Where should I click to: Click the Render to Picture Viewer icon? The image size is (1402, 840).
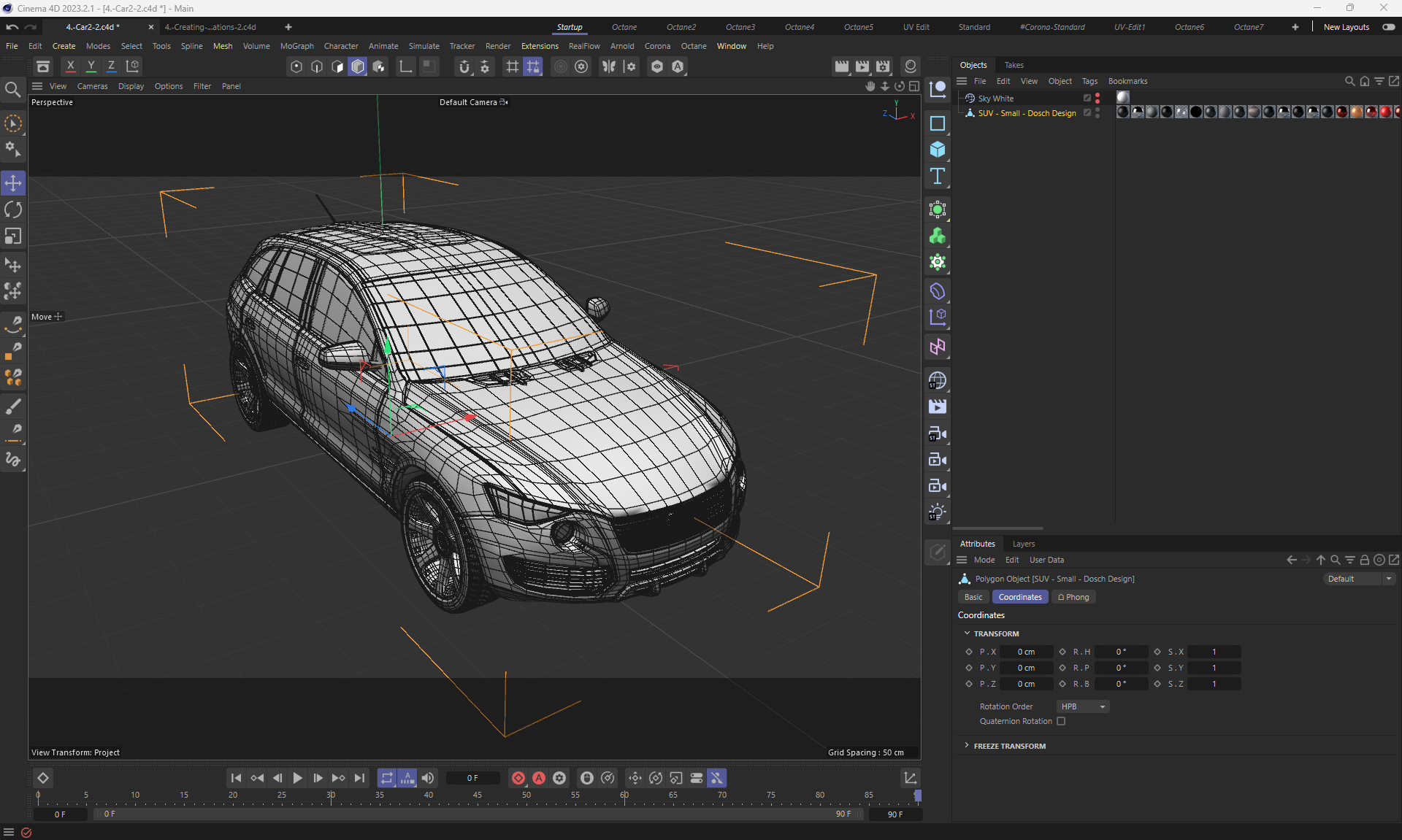[x=862, y=66]
